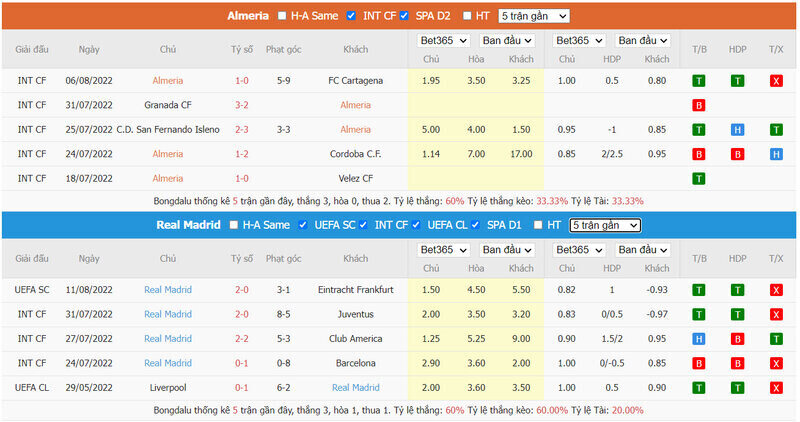Open second 'Ban đầu' handicap dropdown in Almeria table
The width and height of the screenshot is (800, 422).
[643, 41]
